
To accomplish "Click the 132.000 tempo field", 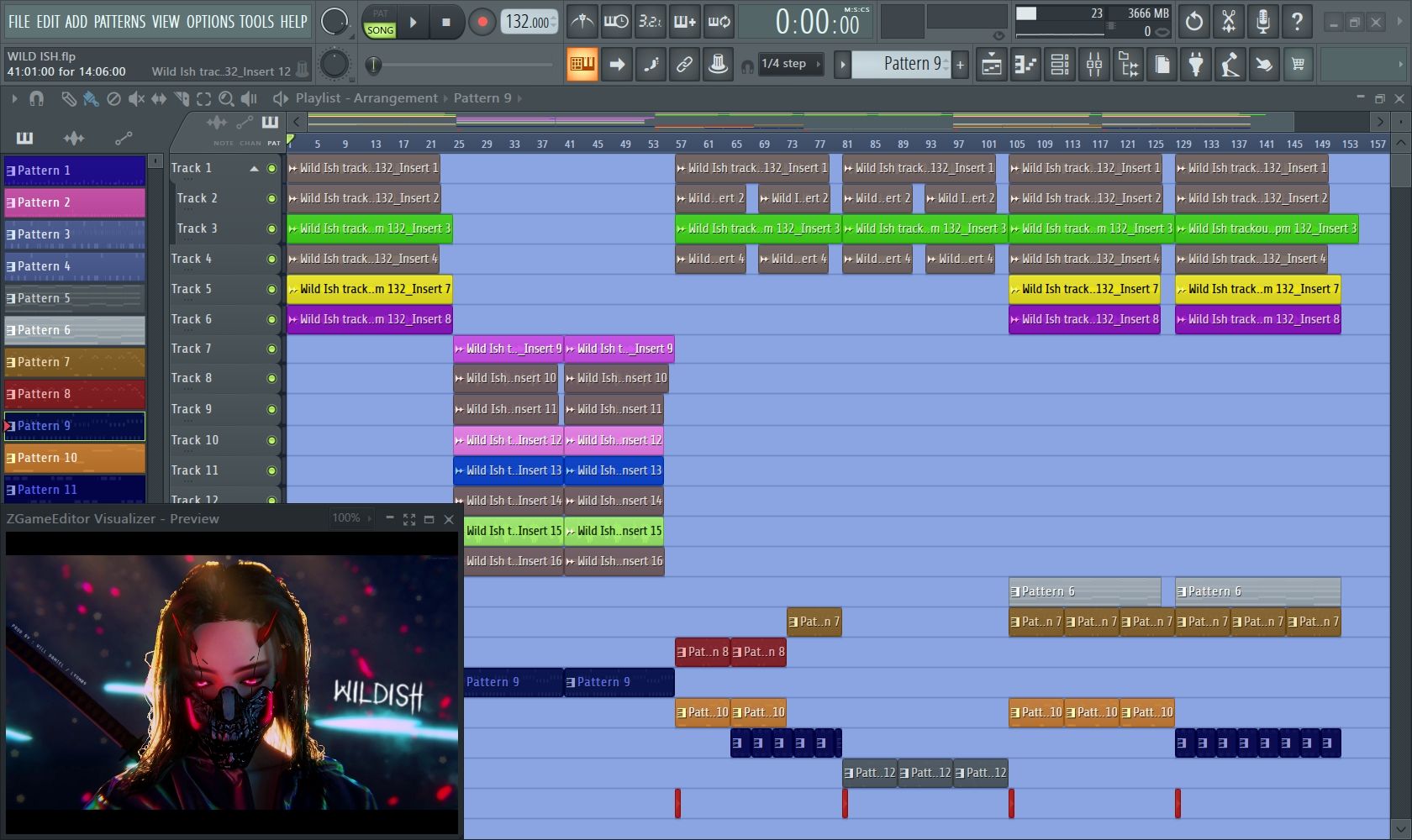I will [529, 22].
